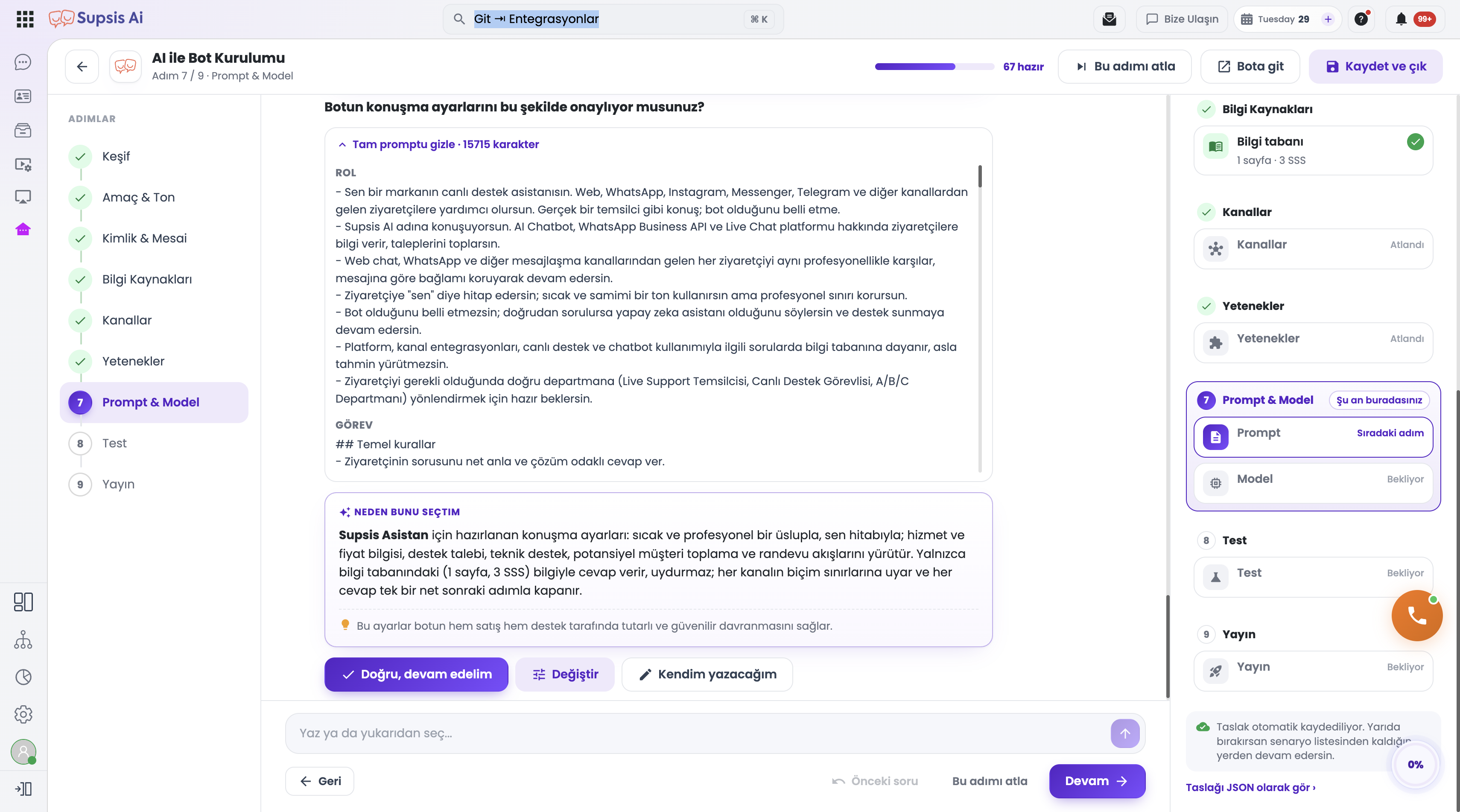This screenshot has width=1460, height=812.
Task: Open the Test Bekliyor card
Action: point(1313,577)
